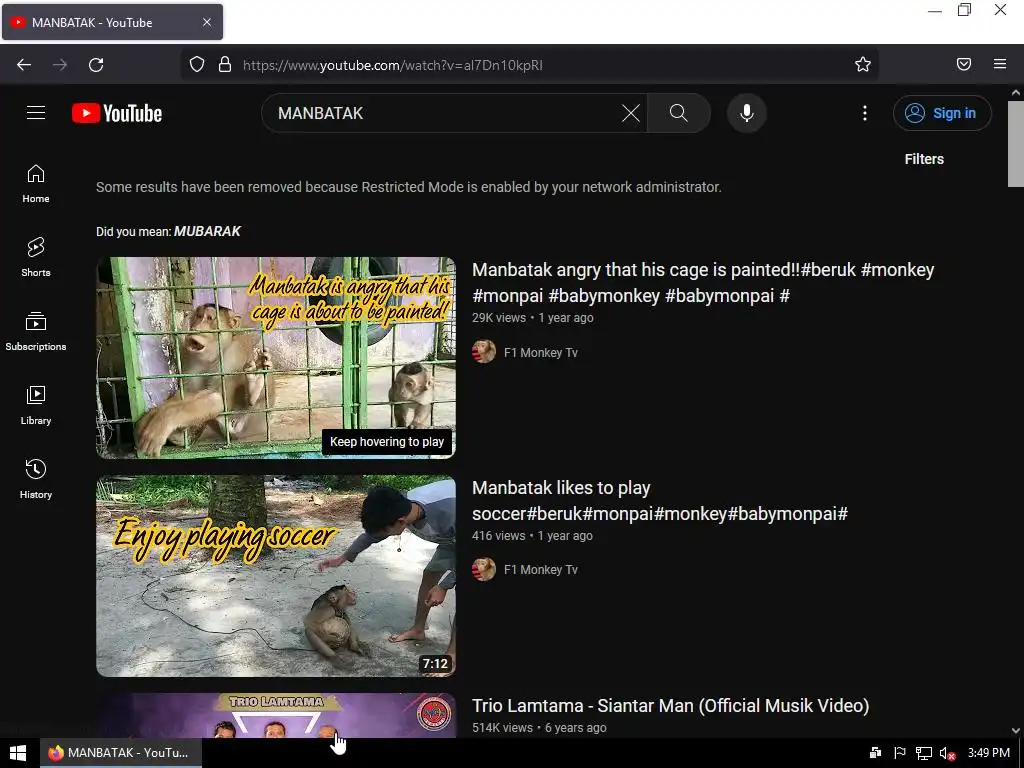Open History in sidebar
The image size is (1024, 768).
click(x=36, y=479)
